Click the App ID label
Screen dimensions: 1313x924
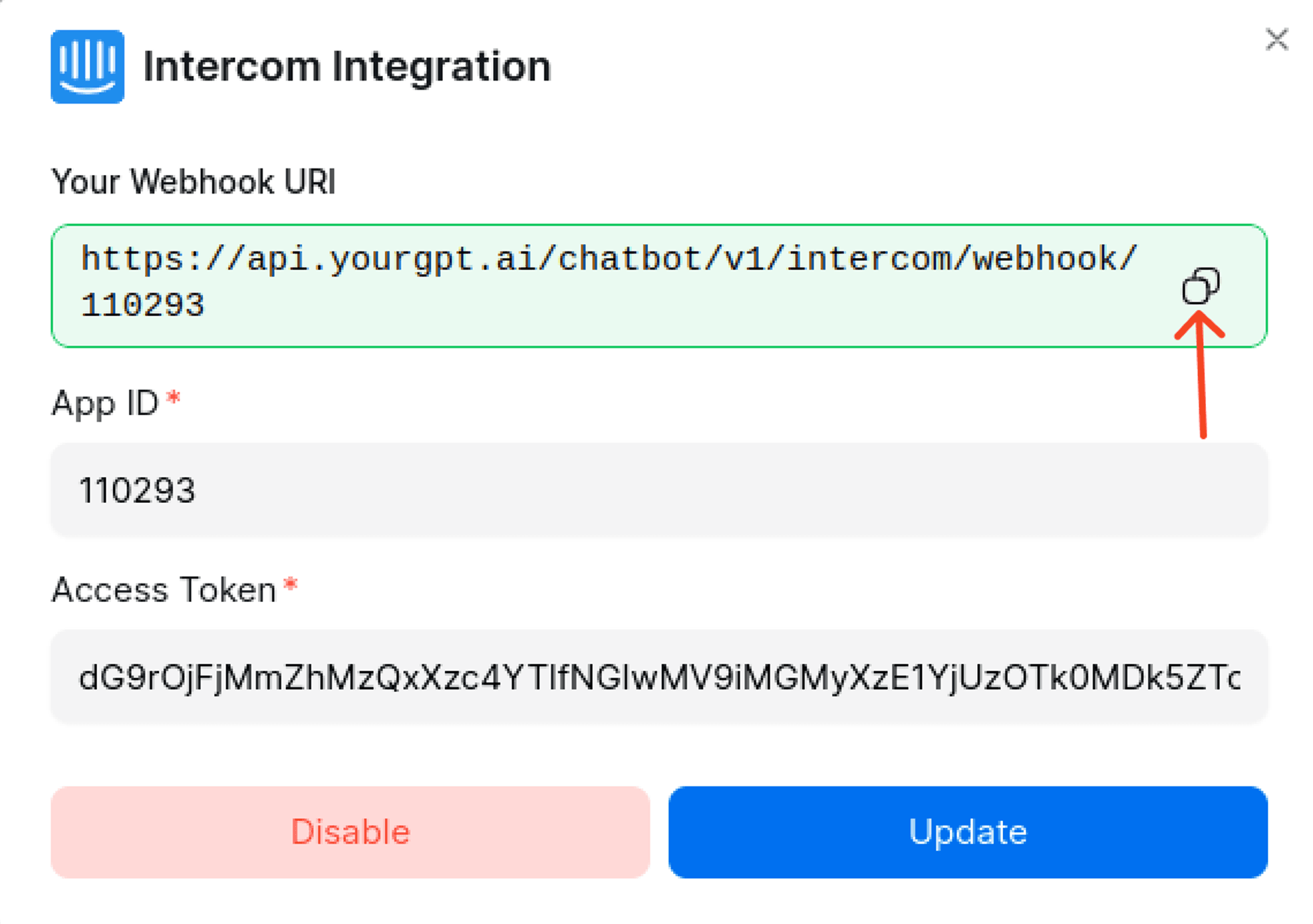click(x=106, y=402)
